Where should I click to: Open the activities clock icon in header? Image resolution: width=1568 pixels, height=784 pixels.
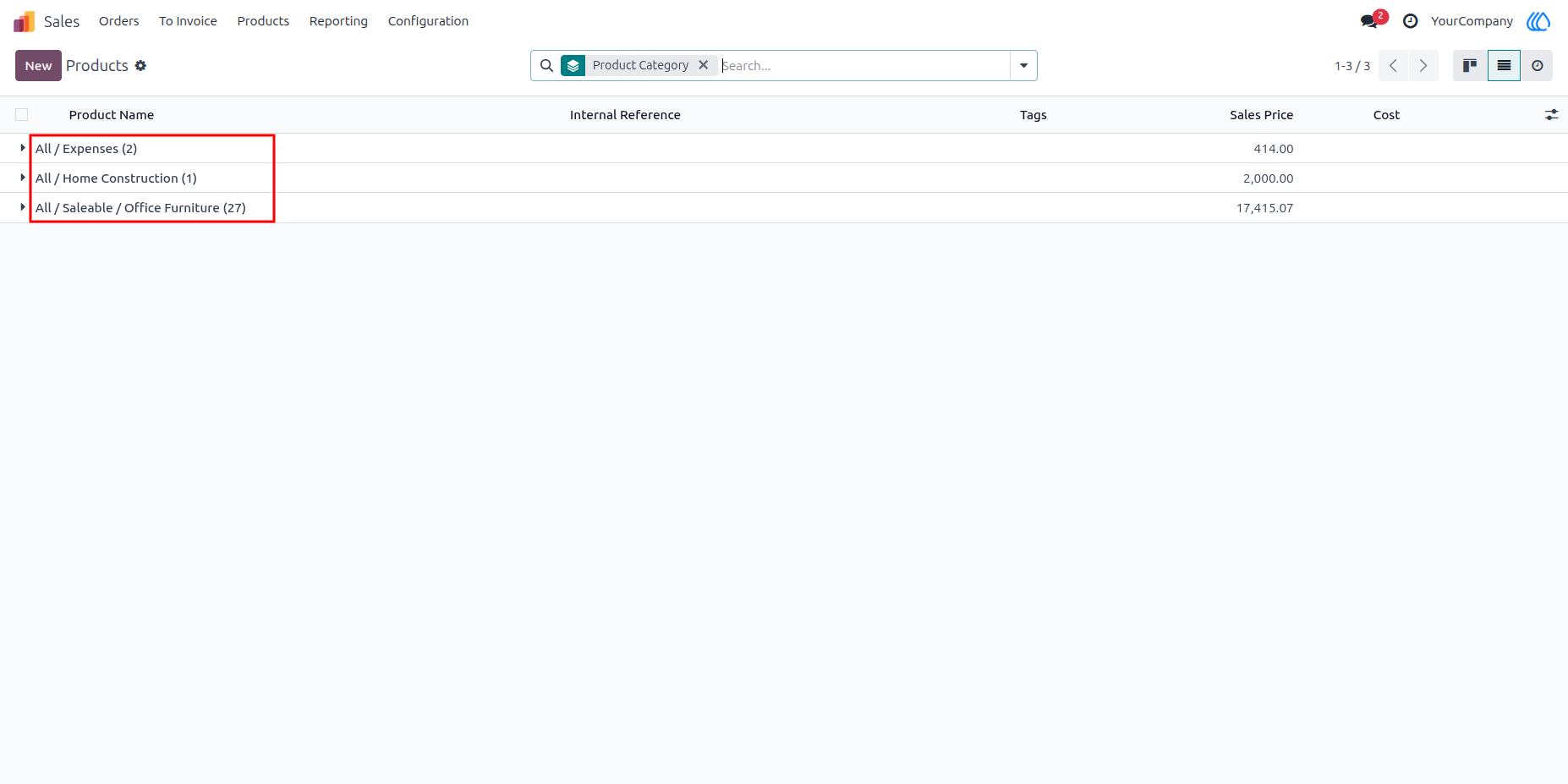(x=1410, y=21)
